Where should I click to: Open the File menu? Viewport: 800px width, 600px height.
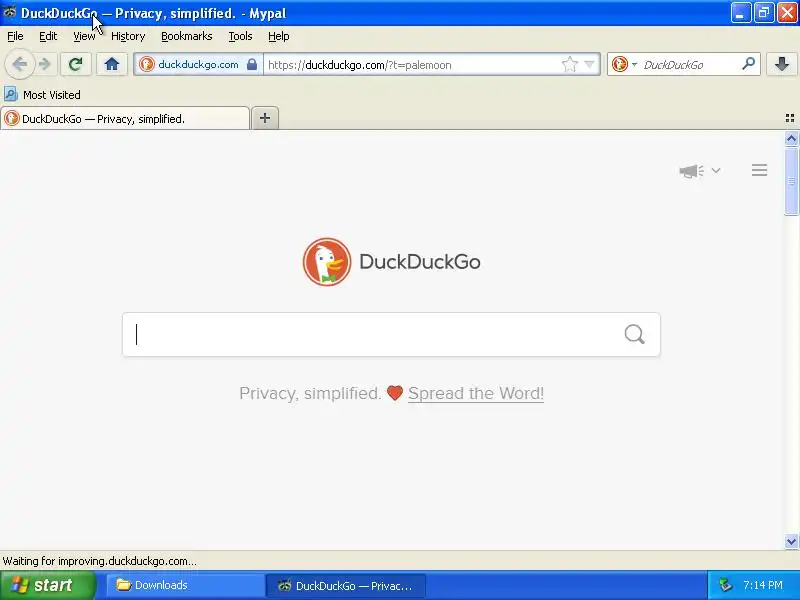[15, 36]
